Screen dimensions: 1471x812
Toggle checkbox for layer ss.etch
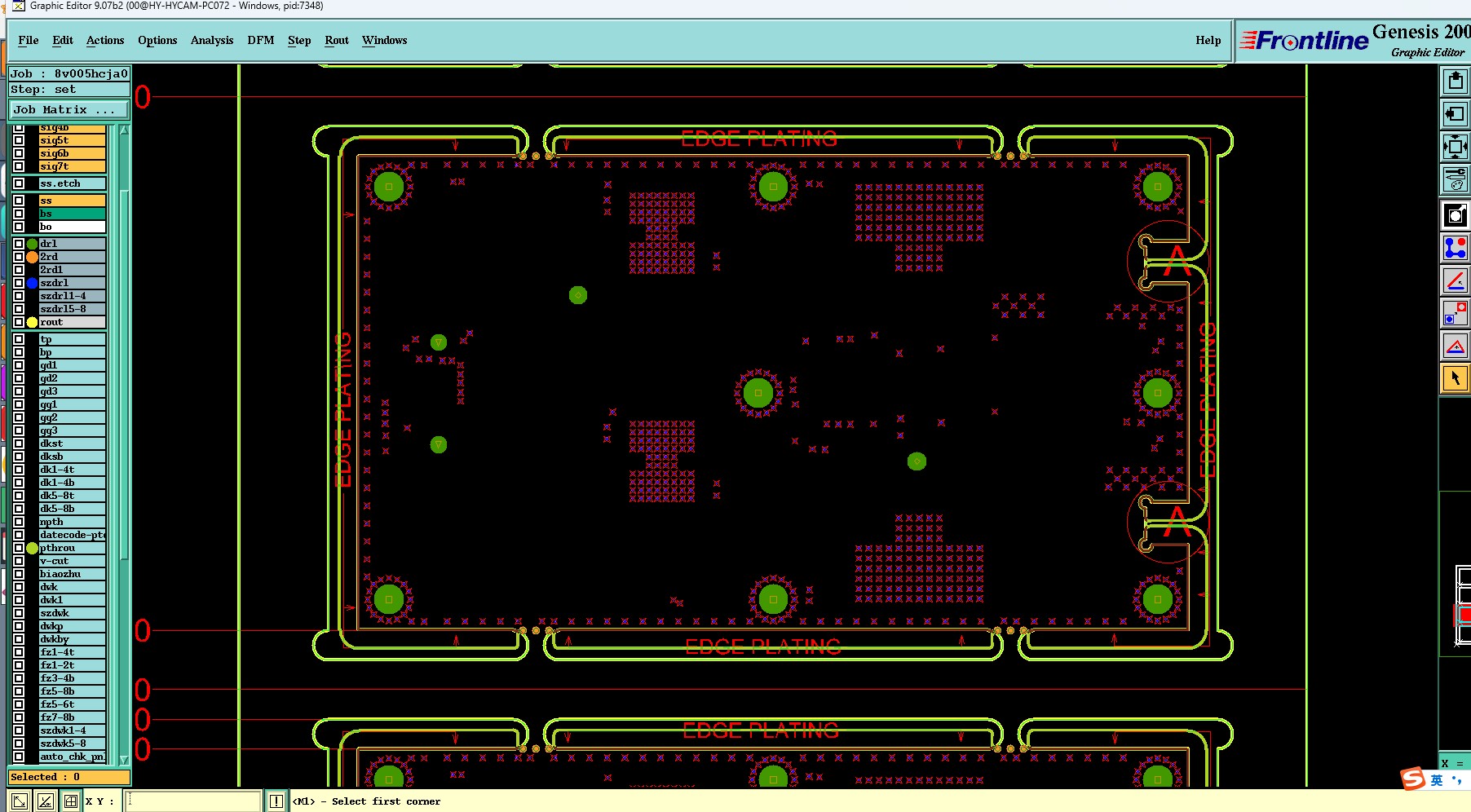tap(19, 183)
